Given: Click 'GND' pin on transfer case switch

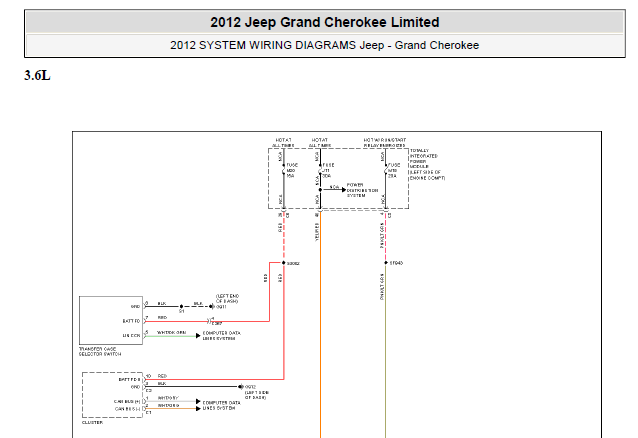Looking at the screenshot, I should coord(135,307).
